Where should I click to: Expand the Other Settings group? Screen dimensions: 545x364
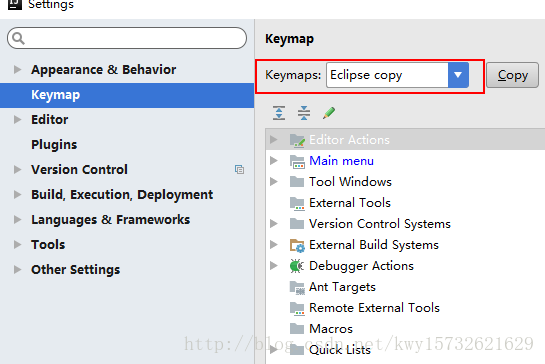coord(17,269)
